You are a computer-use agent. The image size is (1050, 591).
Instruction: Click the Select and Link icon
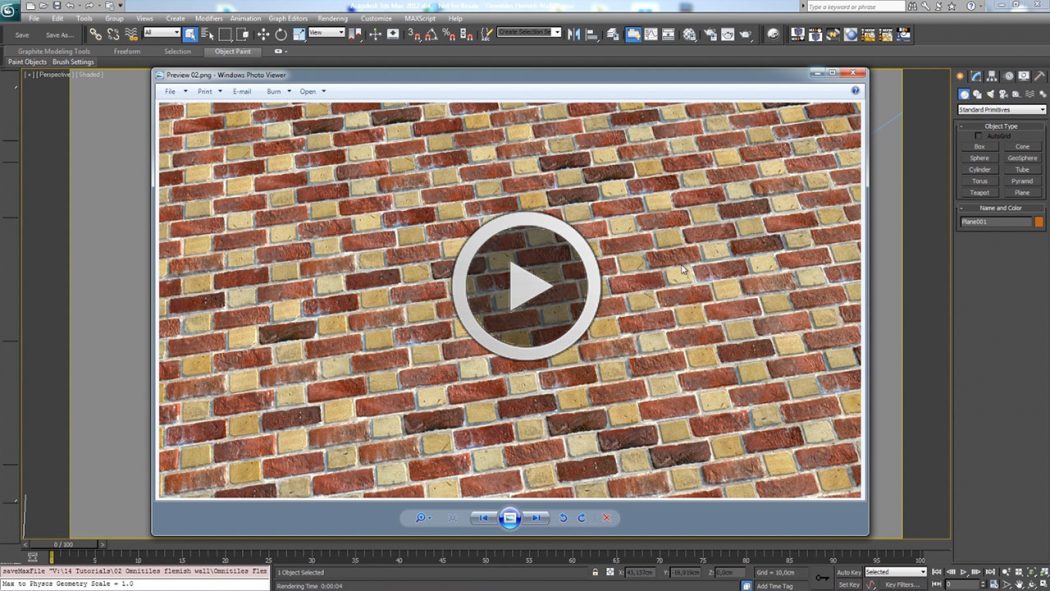[95, 34]
